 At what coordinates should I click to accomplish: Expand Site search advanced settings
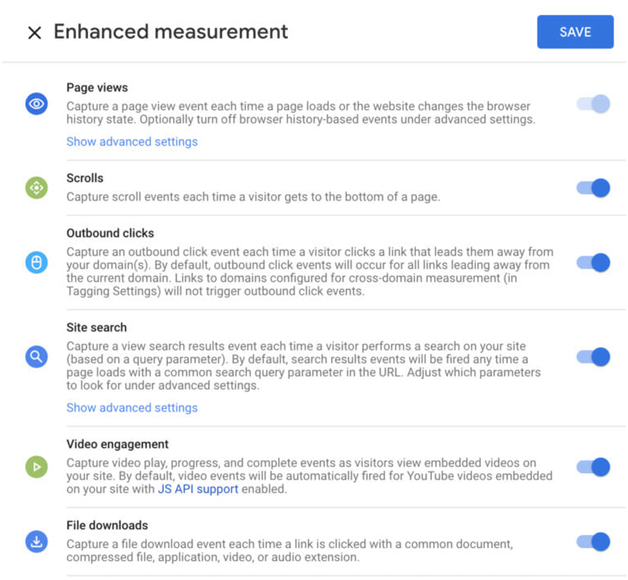(x=132, y=407)
